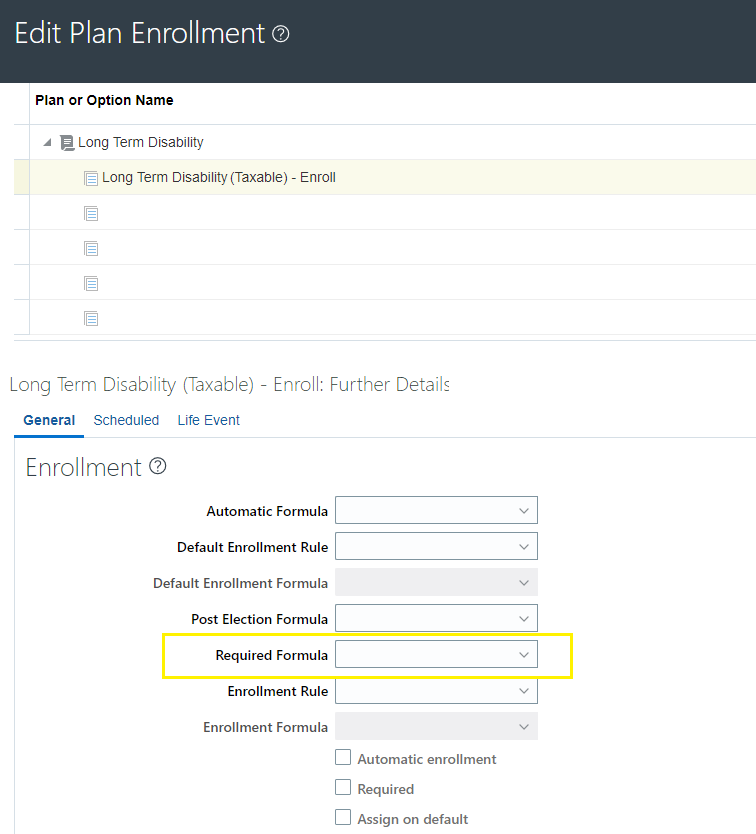Collapse the Long Term Disability tree node

(46, 142)
